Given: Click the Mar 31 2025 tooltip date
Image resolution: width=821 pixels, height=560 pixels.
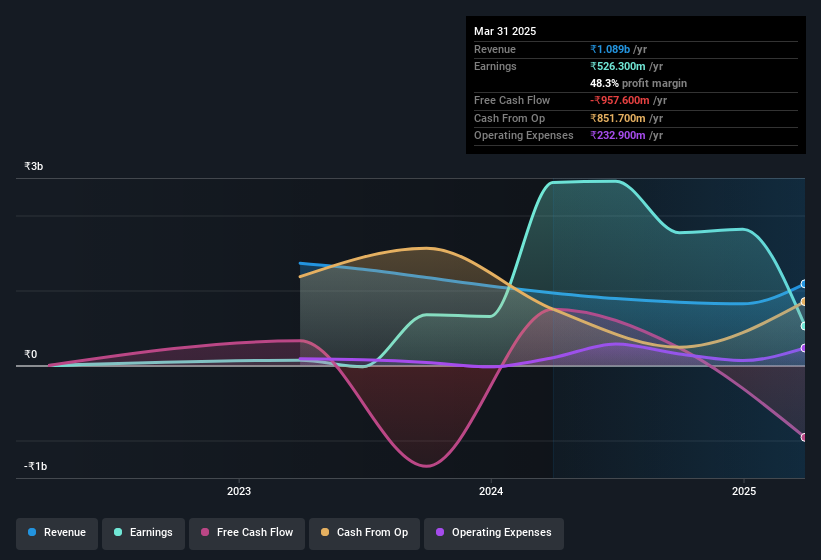Looking at the screenshot, I should click(505, 31).
